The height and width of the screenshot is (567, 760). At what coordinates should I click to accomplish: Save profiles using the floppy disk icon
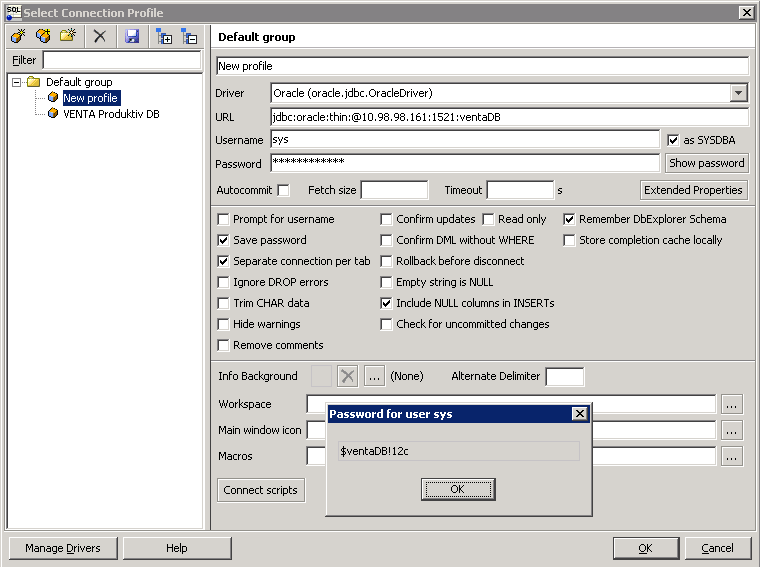131,37
